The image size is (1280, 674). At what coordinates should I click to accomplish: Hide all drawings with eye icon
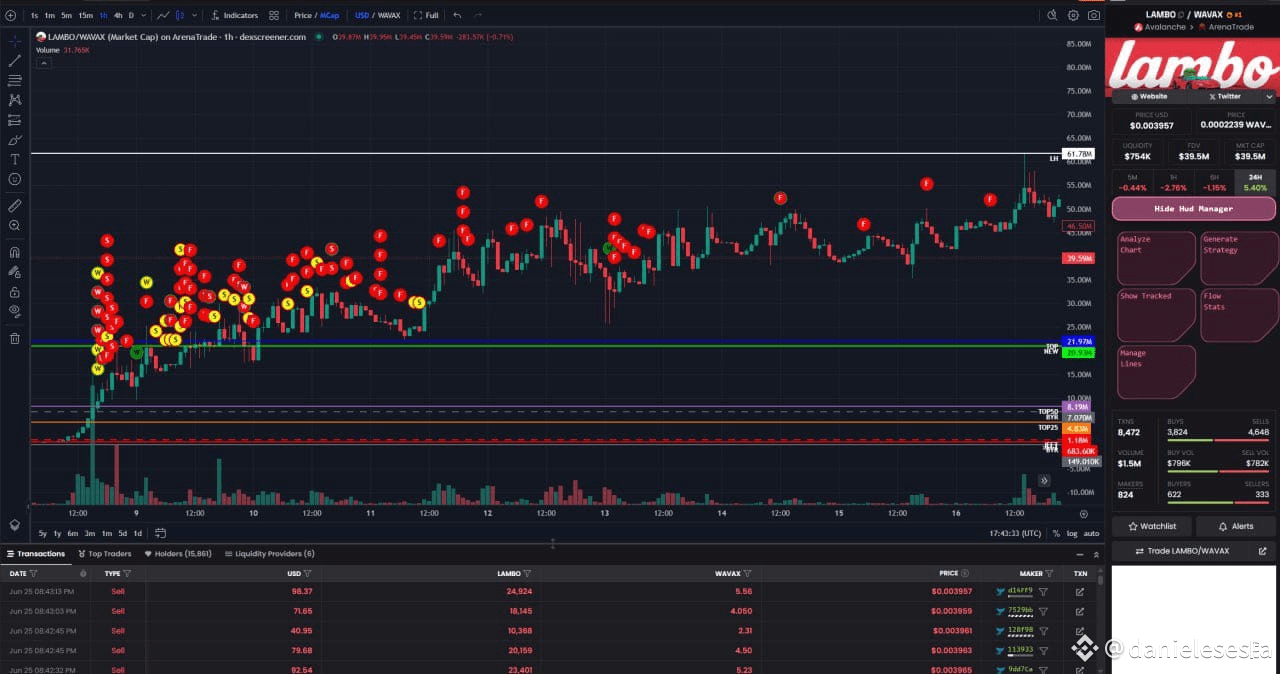[x=14, y=311]
